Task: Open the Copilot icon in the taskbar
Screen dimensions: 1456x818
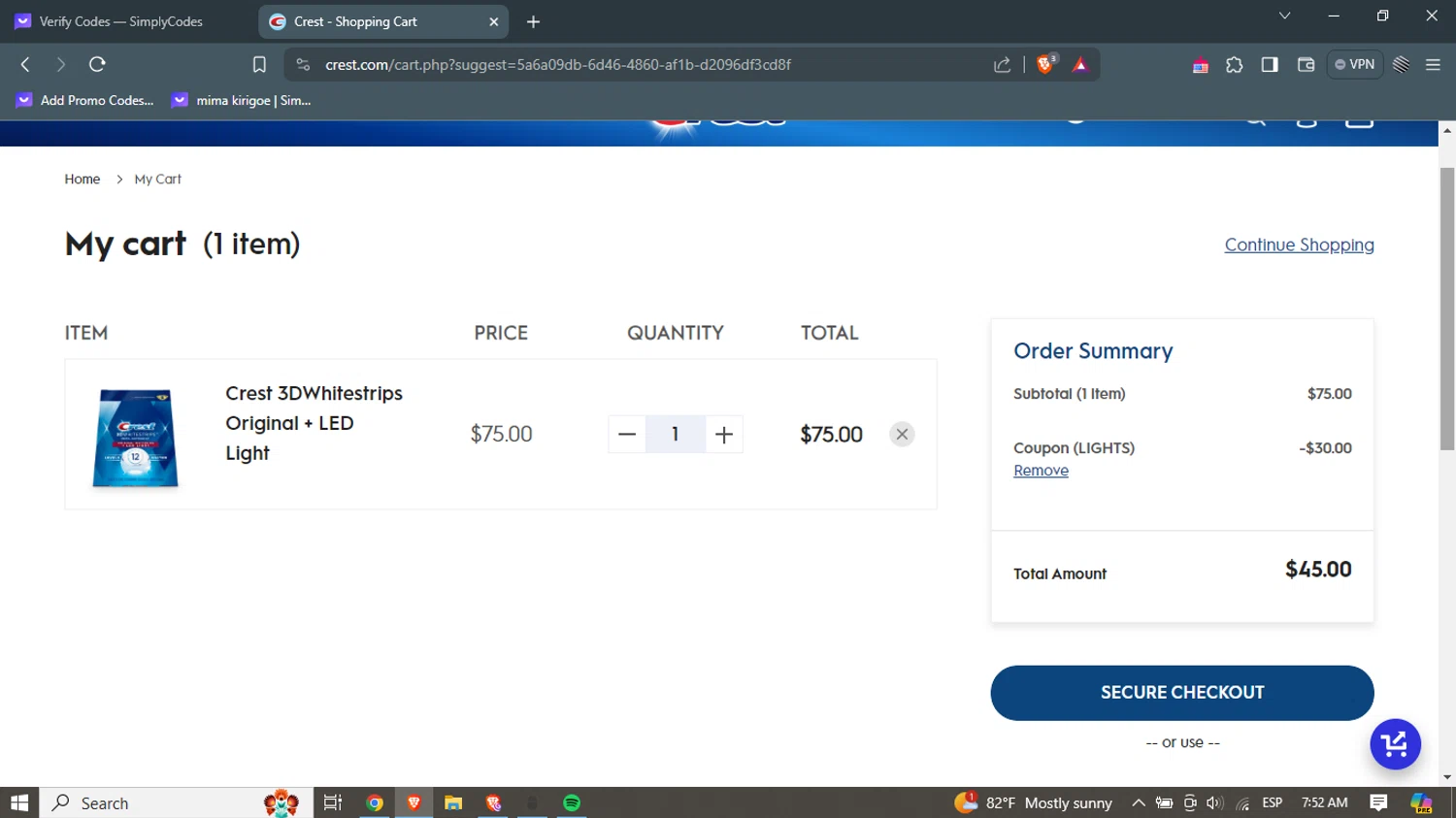Action: [1421, 802]
